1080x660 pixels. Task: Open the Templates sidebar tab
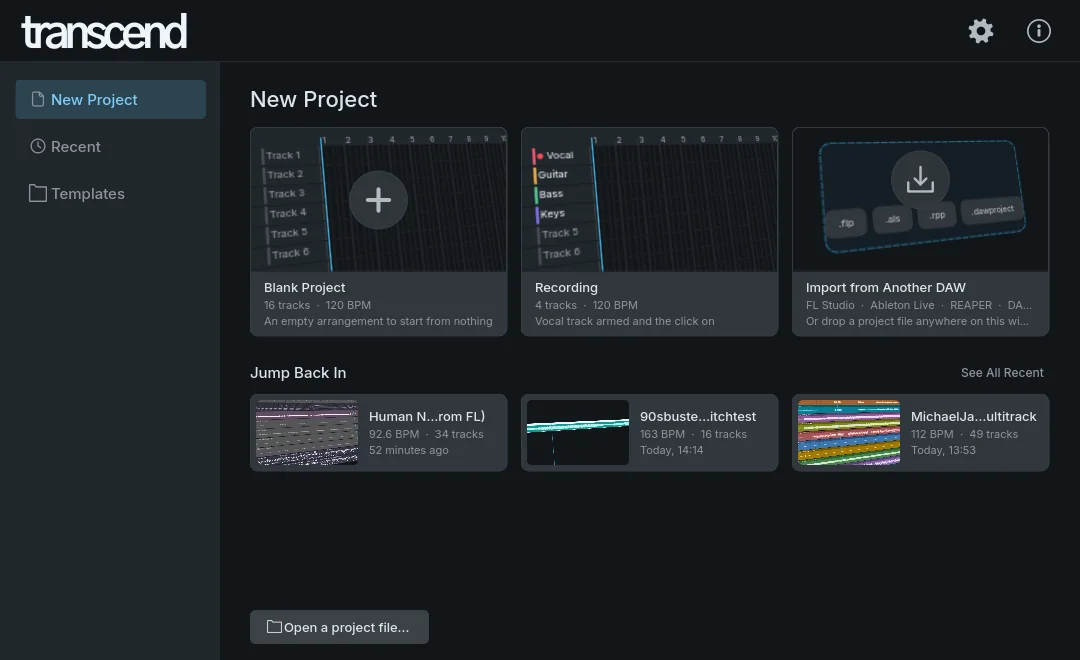pos(111,194)
